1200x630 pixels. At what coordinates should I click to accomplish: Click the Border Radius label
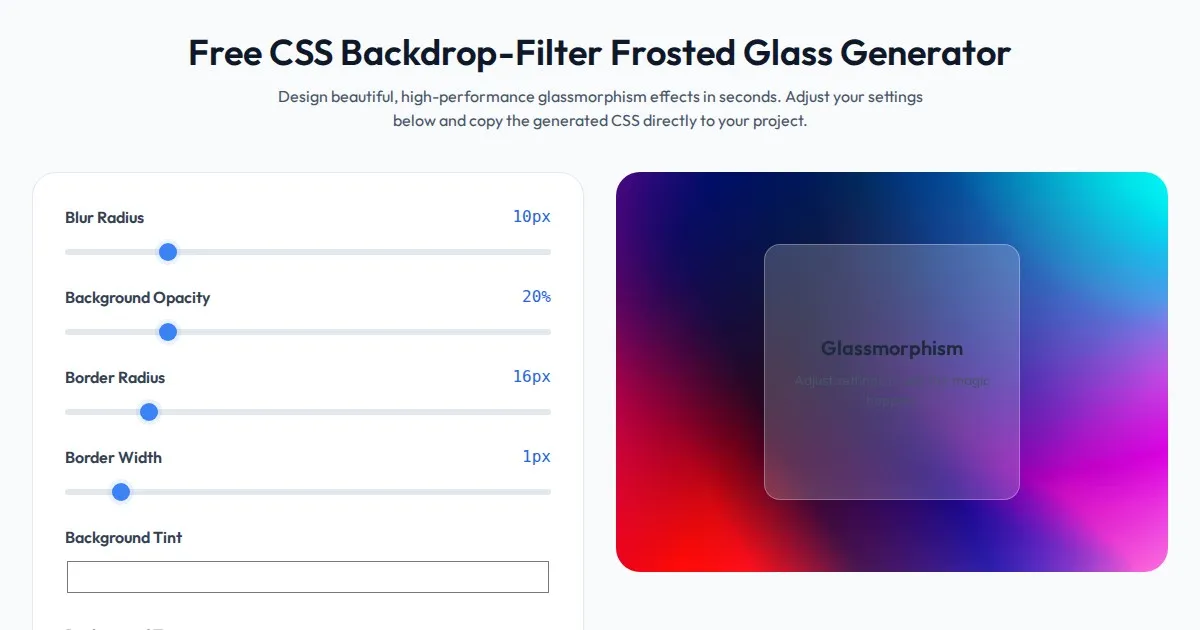(x=115, y=378)
